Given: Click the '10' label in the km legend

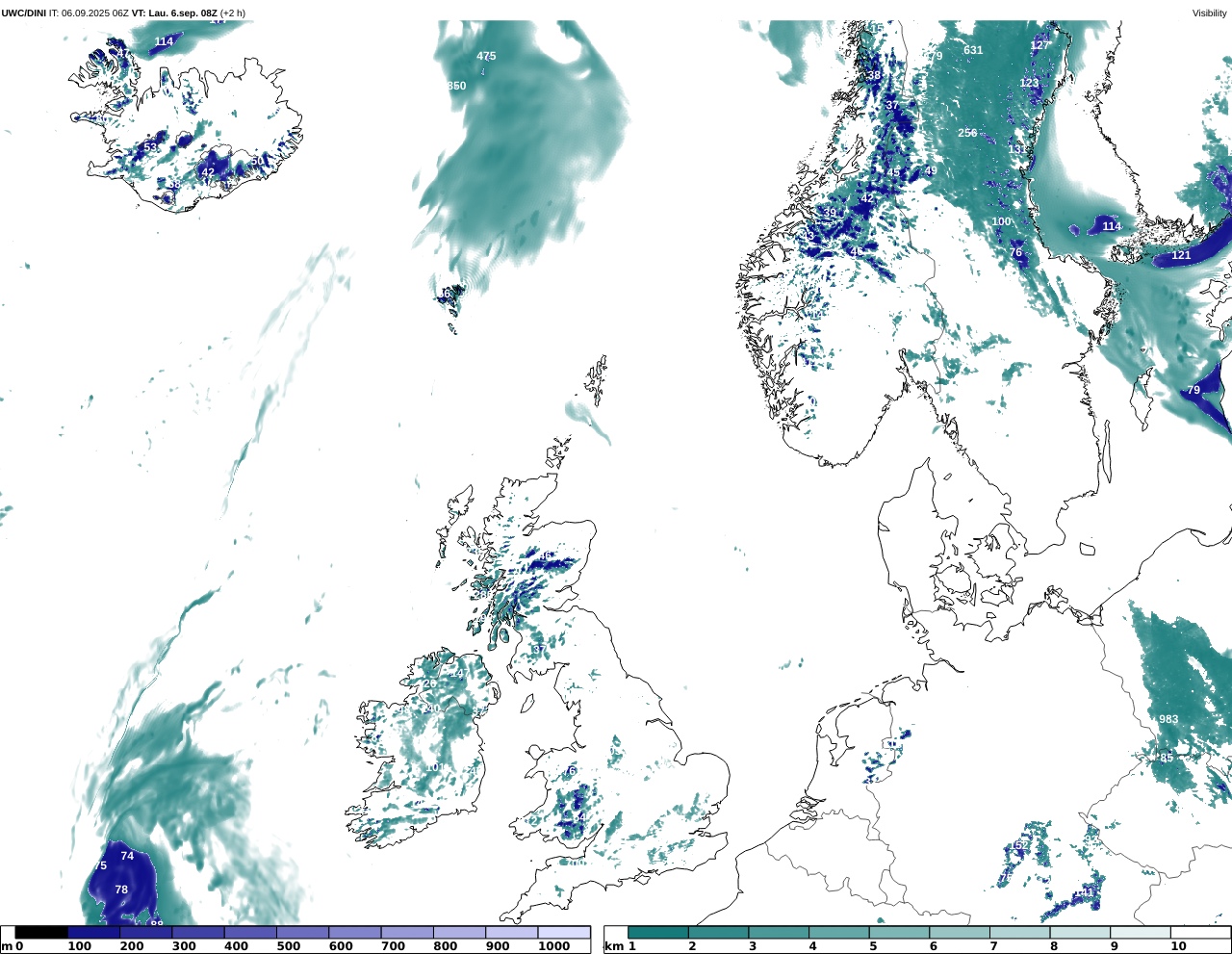Looking at the screenshot, I should tap(1179, 946).
